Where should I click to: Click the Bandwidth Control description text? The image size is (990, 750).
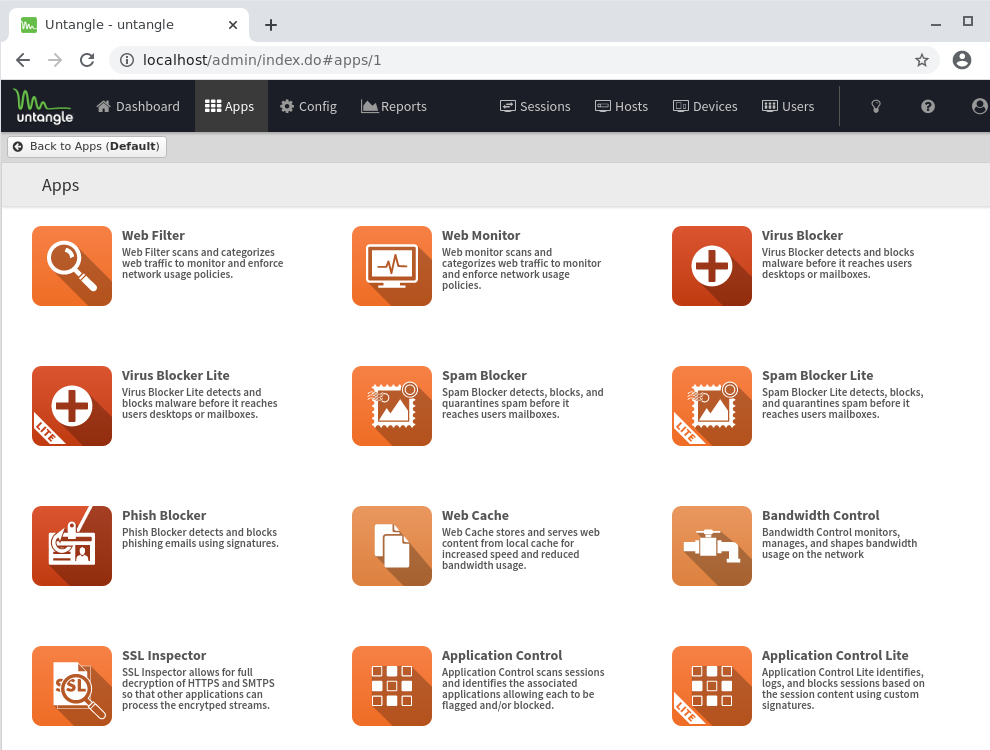pos(840,544)
